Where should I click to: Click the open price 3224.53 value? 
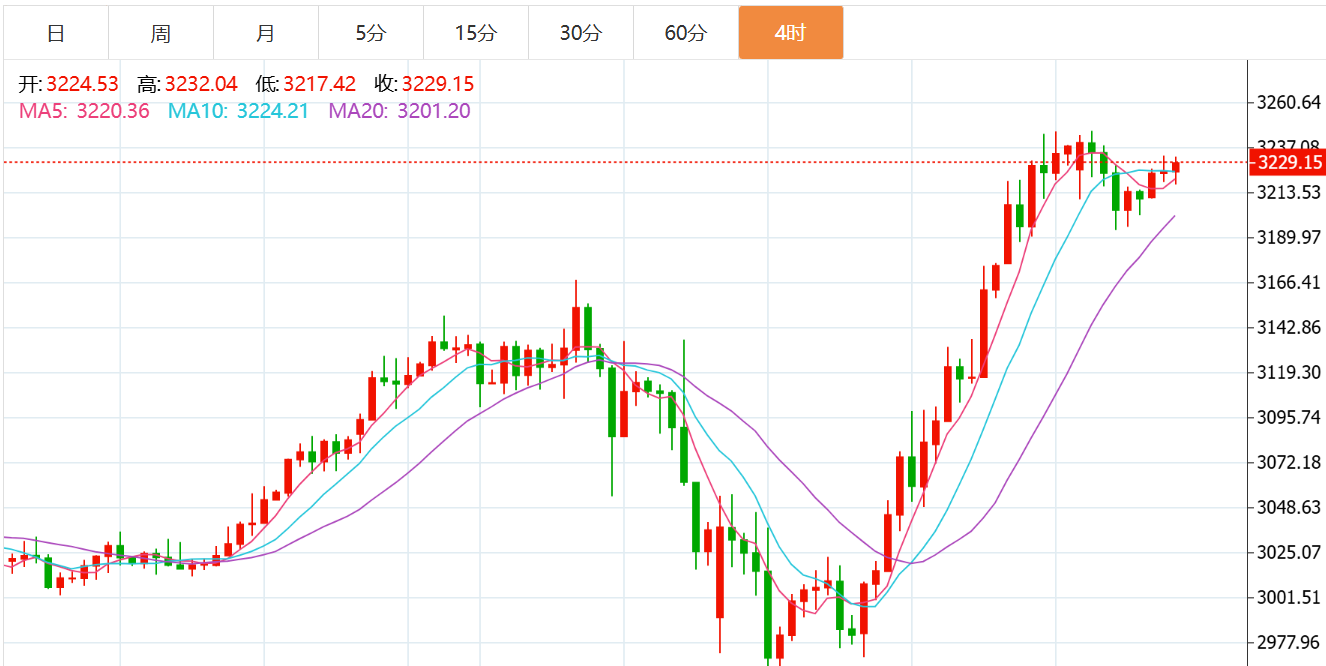click(x=82, y=84)
